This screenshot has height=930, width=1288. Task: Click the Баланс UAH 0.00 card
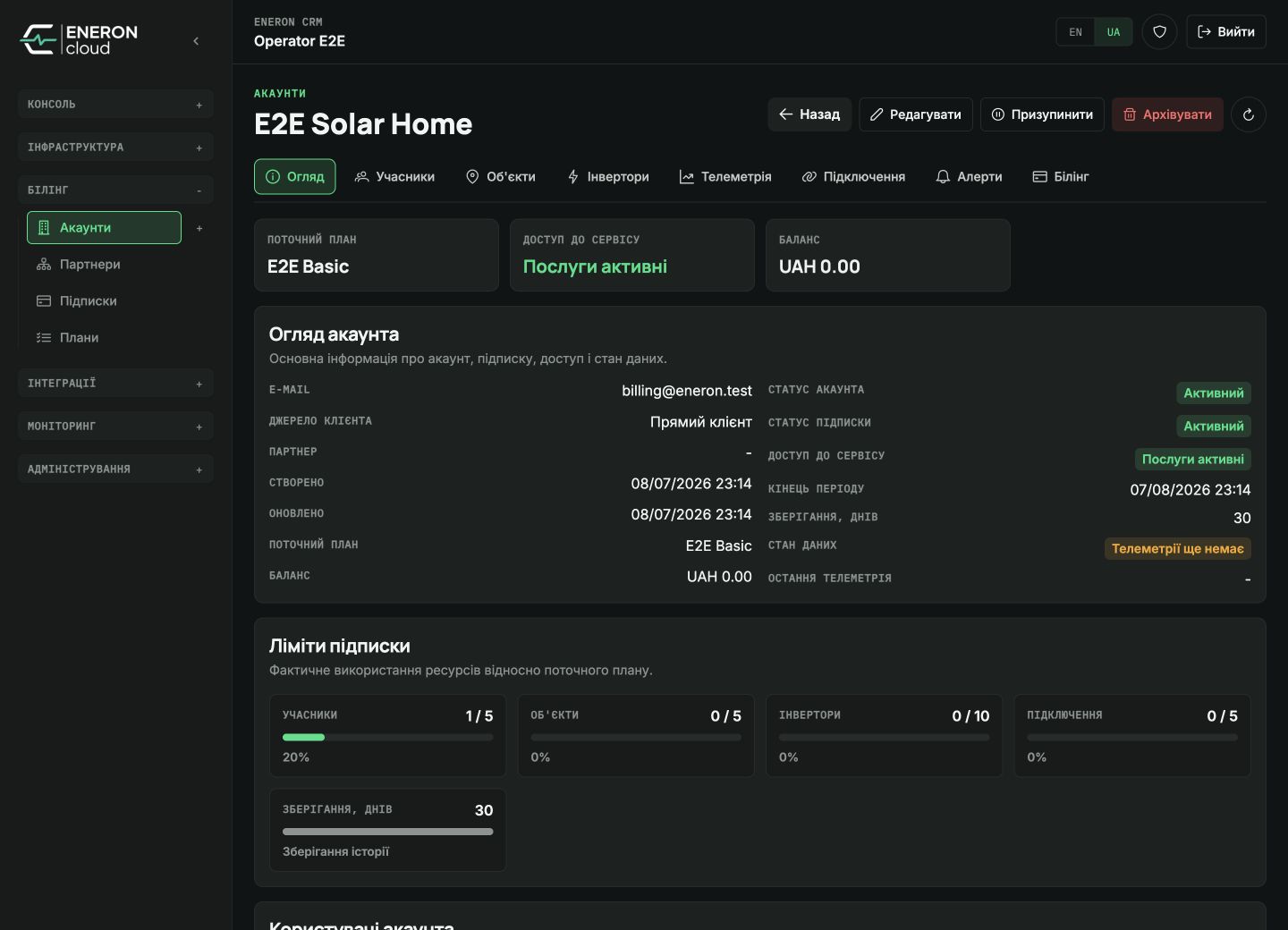887,255
